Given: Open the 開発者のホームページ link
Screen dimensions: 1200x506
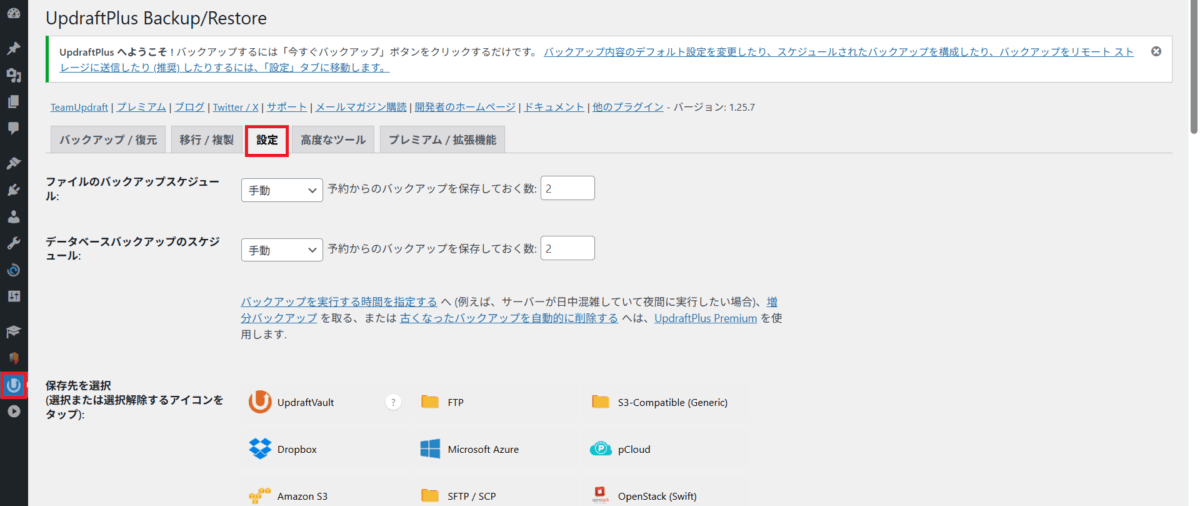Looking at the screenshot, I should coord(465,106).
